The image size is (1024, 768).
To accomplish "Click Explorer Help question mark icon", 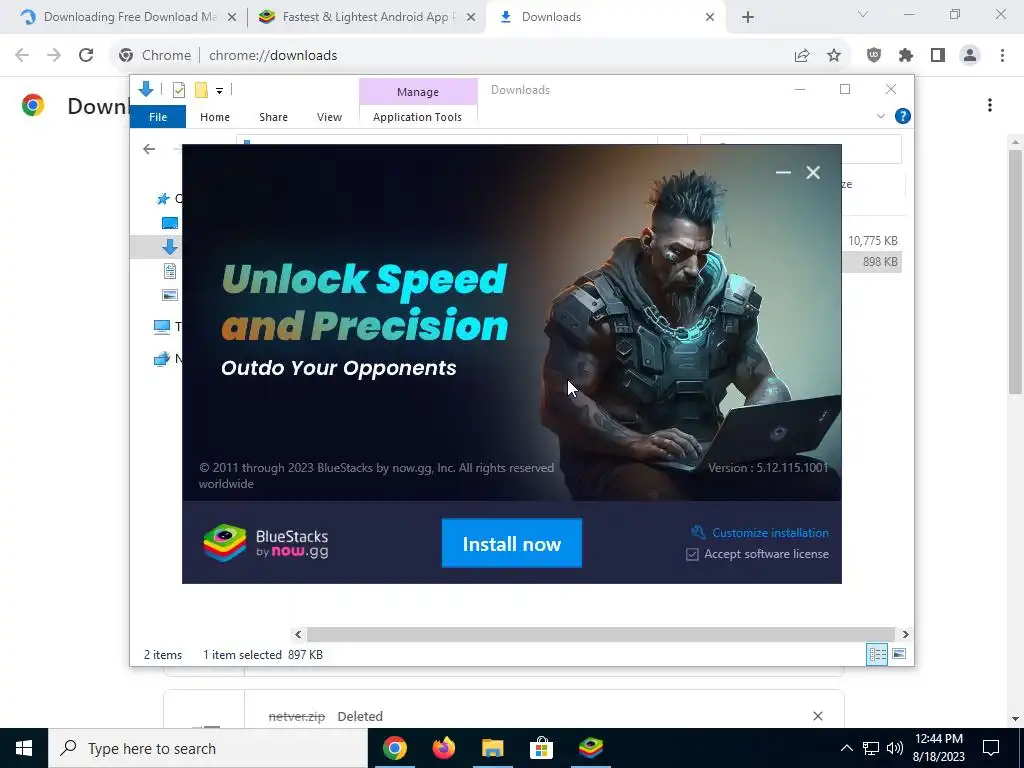I will tap(903, 116).
